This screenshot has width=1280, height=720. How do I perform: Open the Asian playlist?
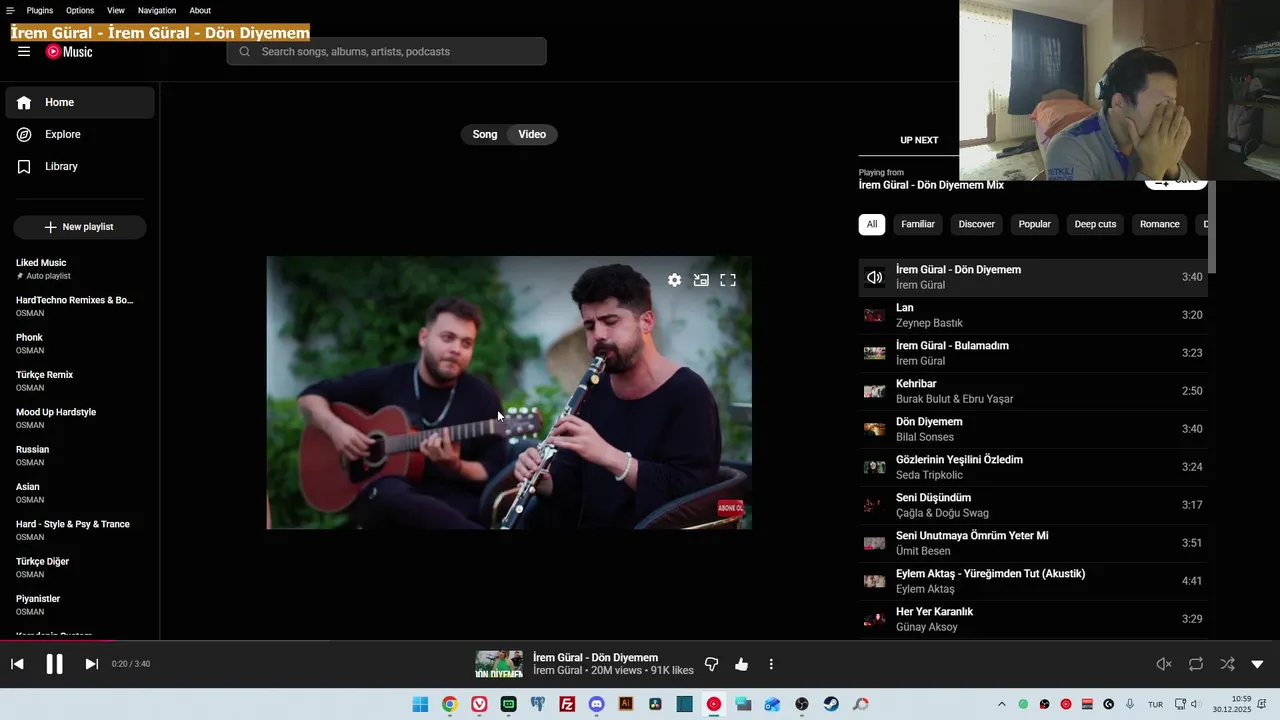tap(80, 493)
